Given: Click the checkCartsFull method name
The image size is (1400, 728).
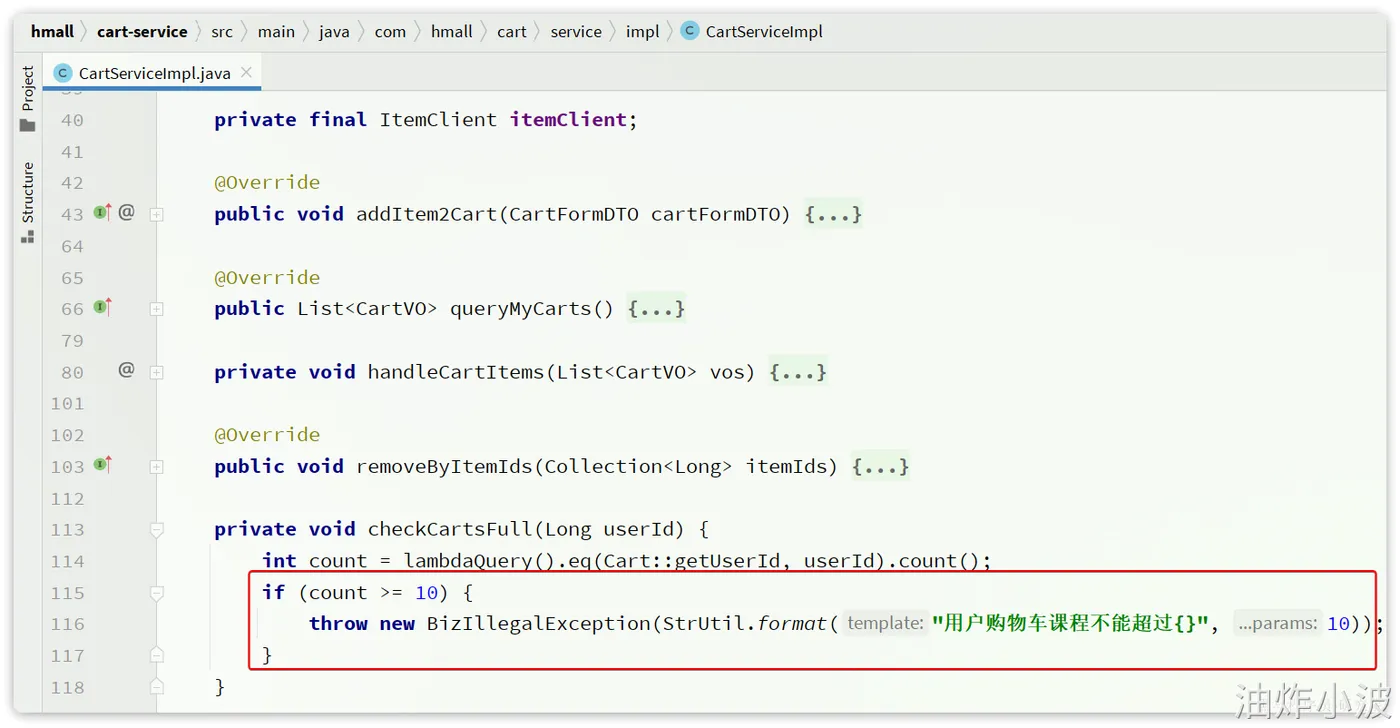Looking at the screenshot, I should (450, 530).
